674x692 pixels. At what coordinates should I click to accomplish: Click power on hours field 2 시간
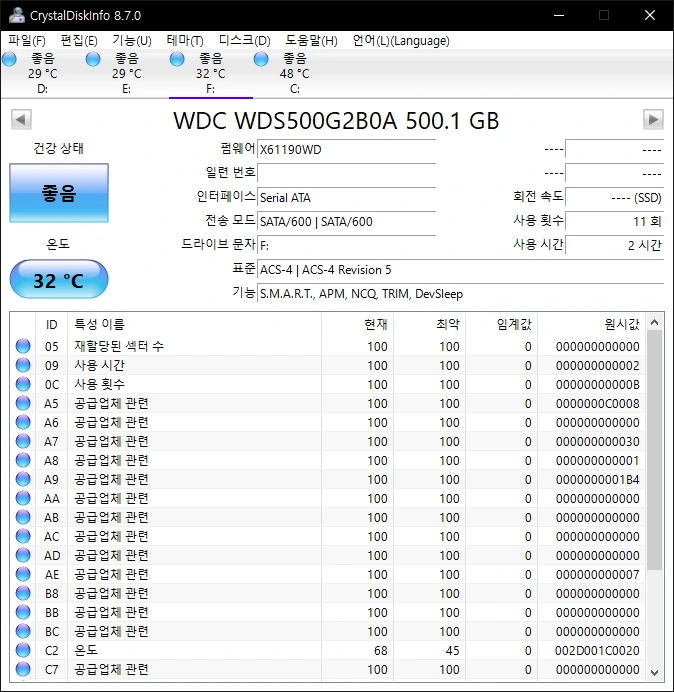(614, 245)
